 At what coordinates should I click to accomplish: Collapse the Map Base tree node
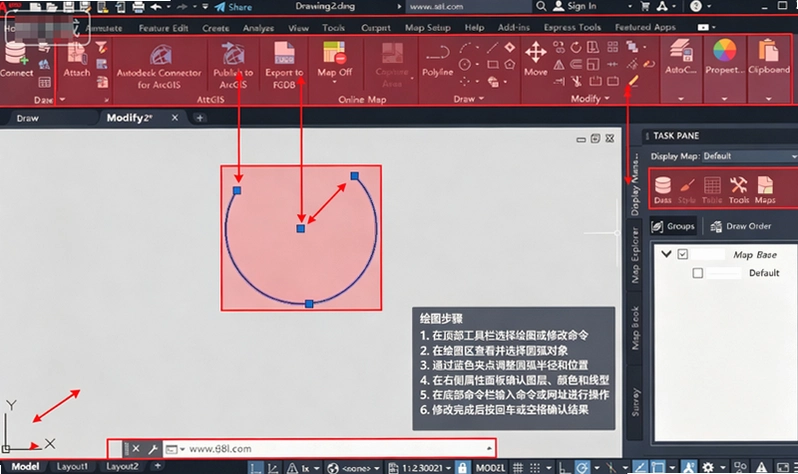[666, 254]
